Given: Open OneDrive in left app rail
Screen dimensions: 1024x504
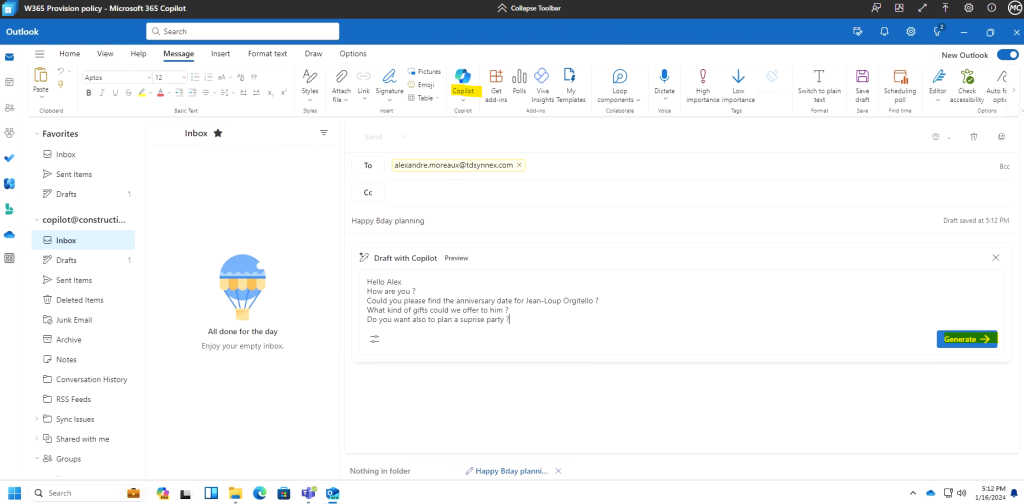Looking at the screenshot, I should point(9,234).
